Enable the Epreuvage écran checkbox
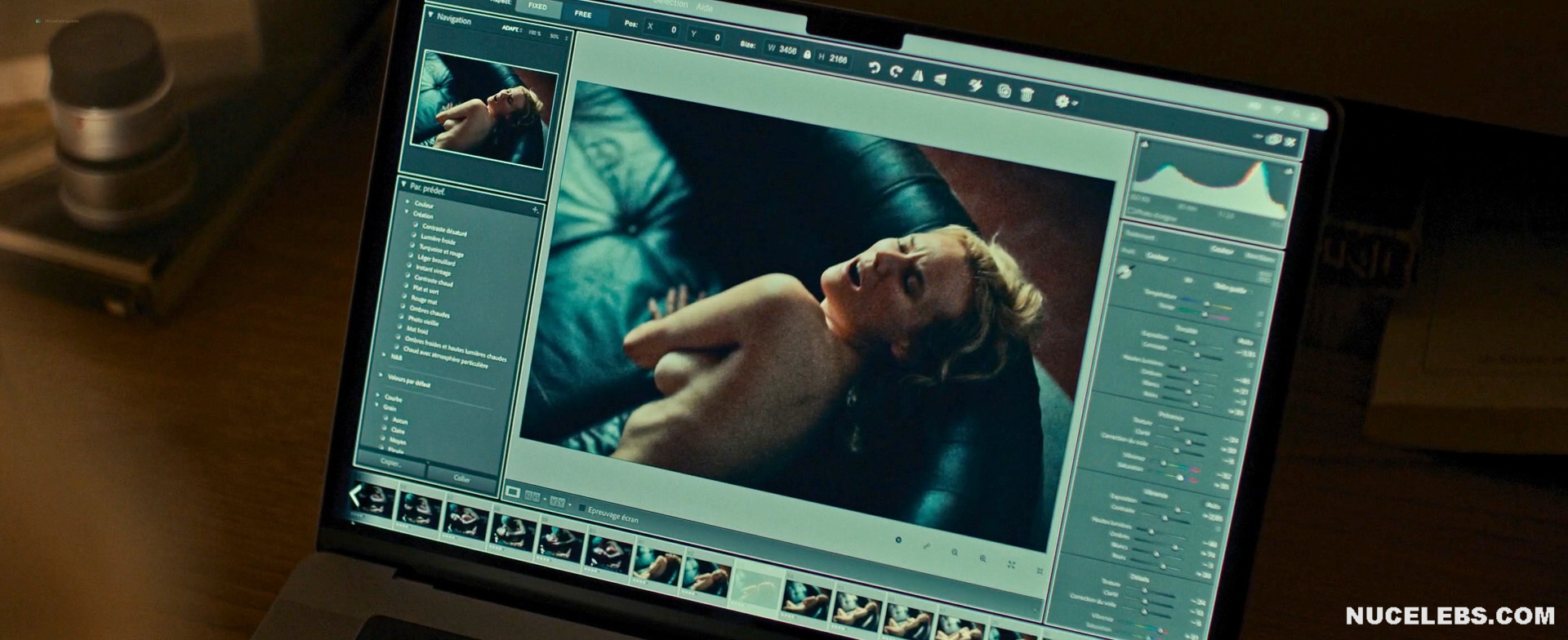1568x640 pixels. (x=582, y=508)
